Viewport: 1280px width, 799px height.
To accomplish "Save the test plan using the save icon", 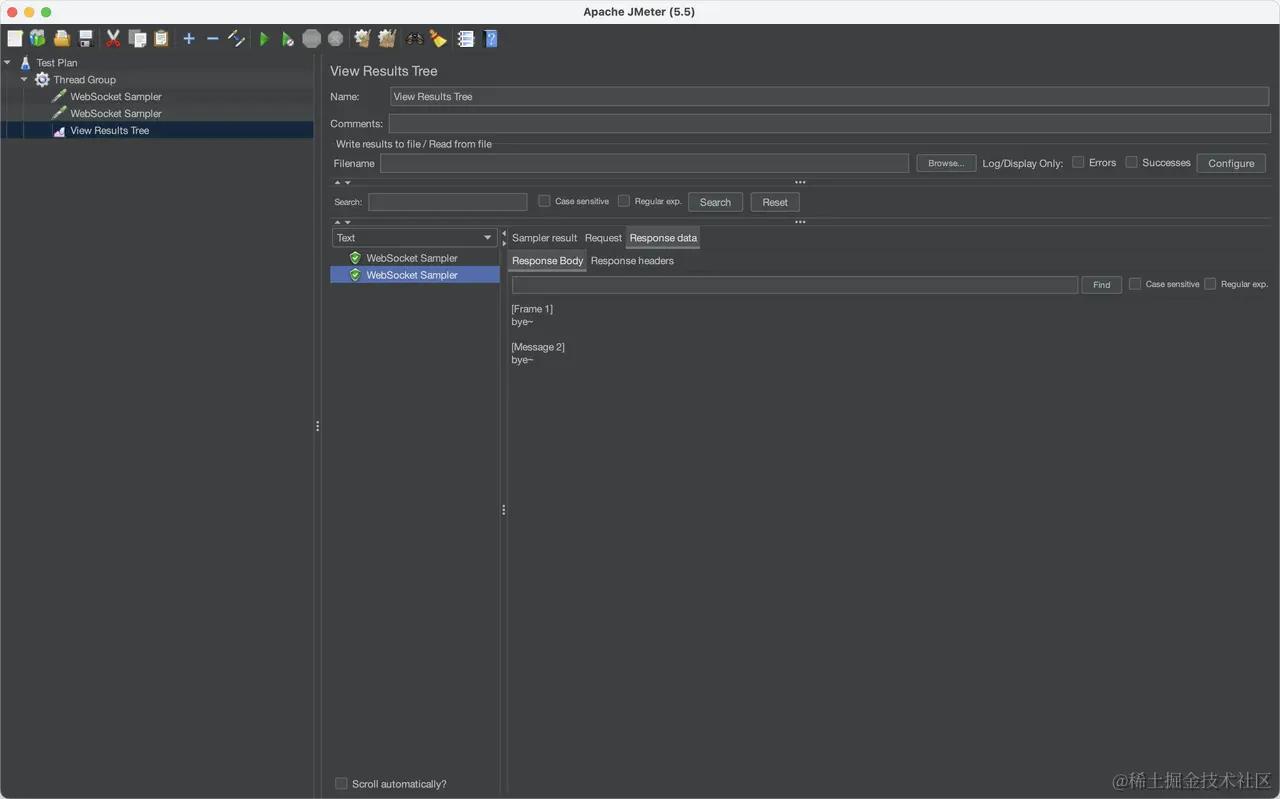I will pyautogui.click(x=85, y=38).
